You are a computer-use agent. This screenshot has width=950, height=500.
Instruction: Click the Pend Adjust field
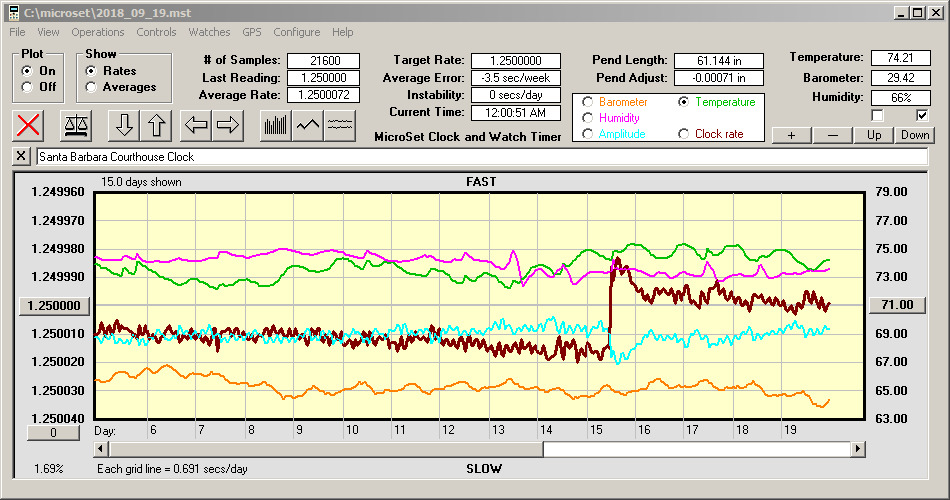click(719, 78)
